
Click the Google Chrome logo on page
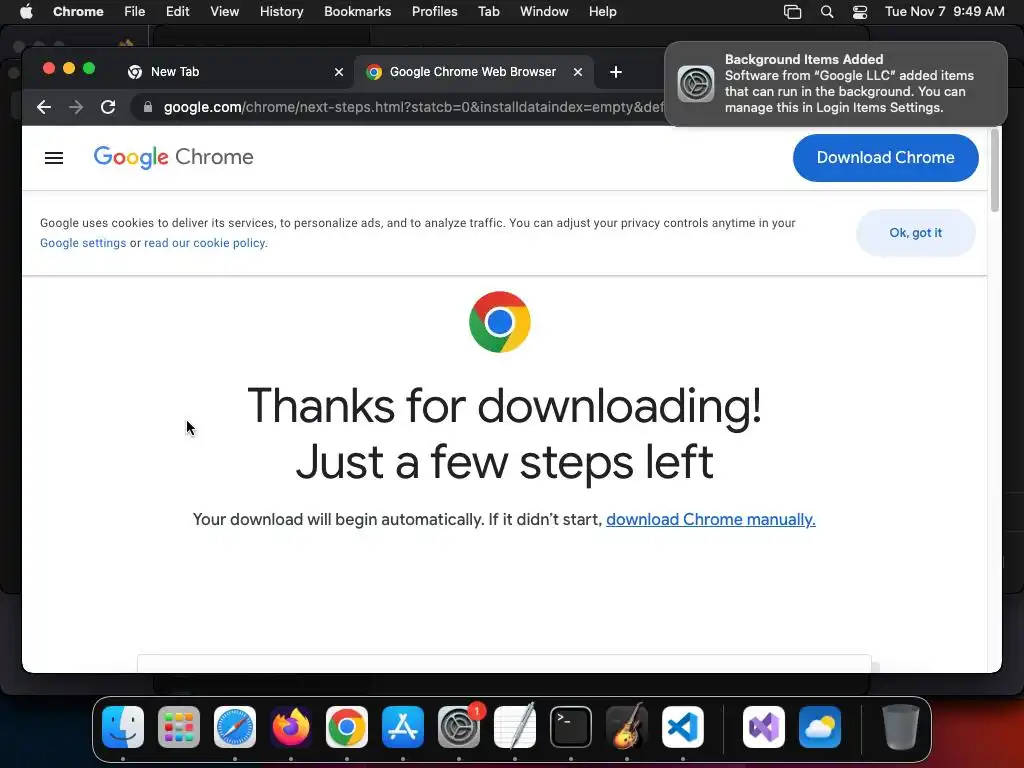tap(173, 157)
